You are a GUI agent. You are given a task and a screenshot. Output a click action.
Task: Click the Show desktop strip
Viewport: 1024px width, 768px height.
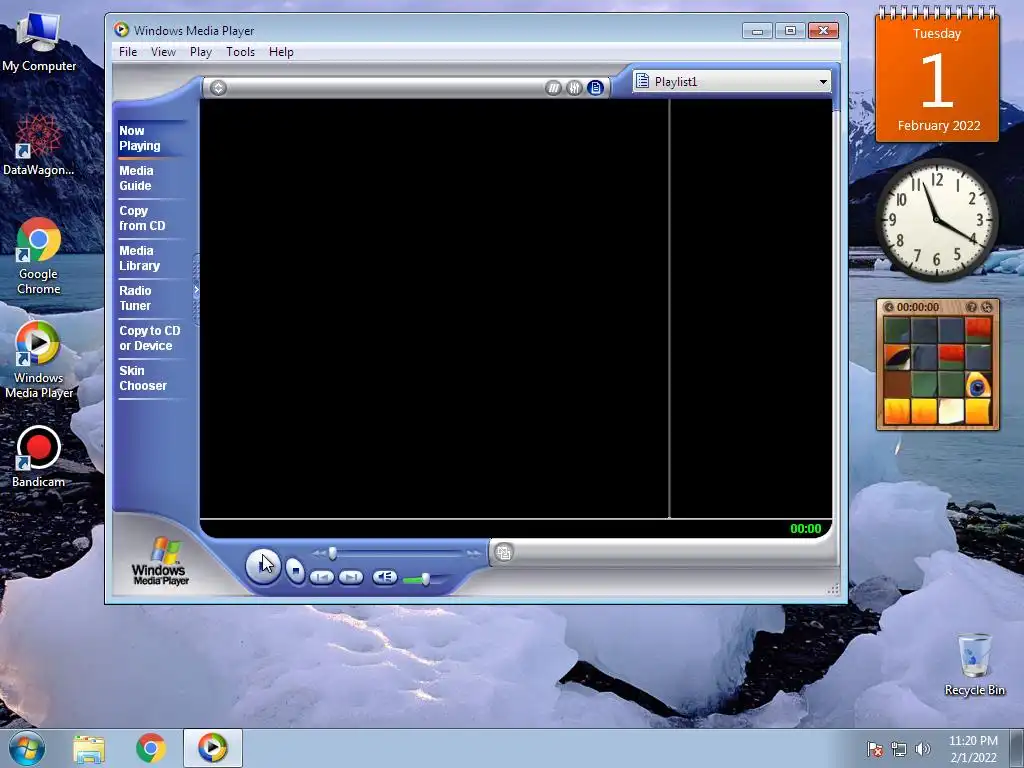tap(1017, 748)
